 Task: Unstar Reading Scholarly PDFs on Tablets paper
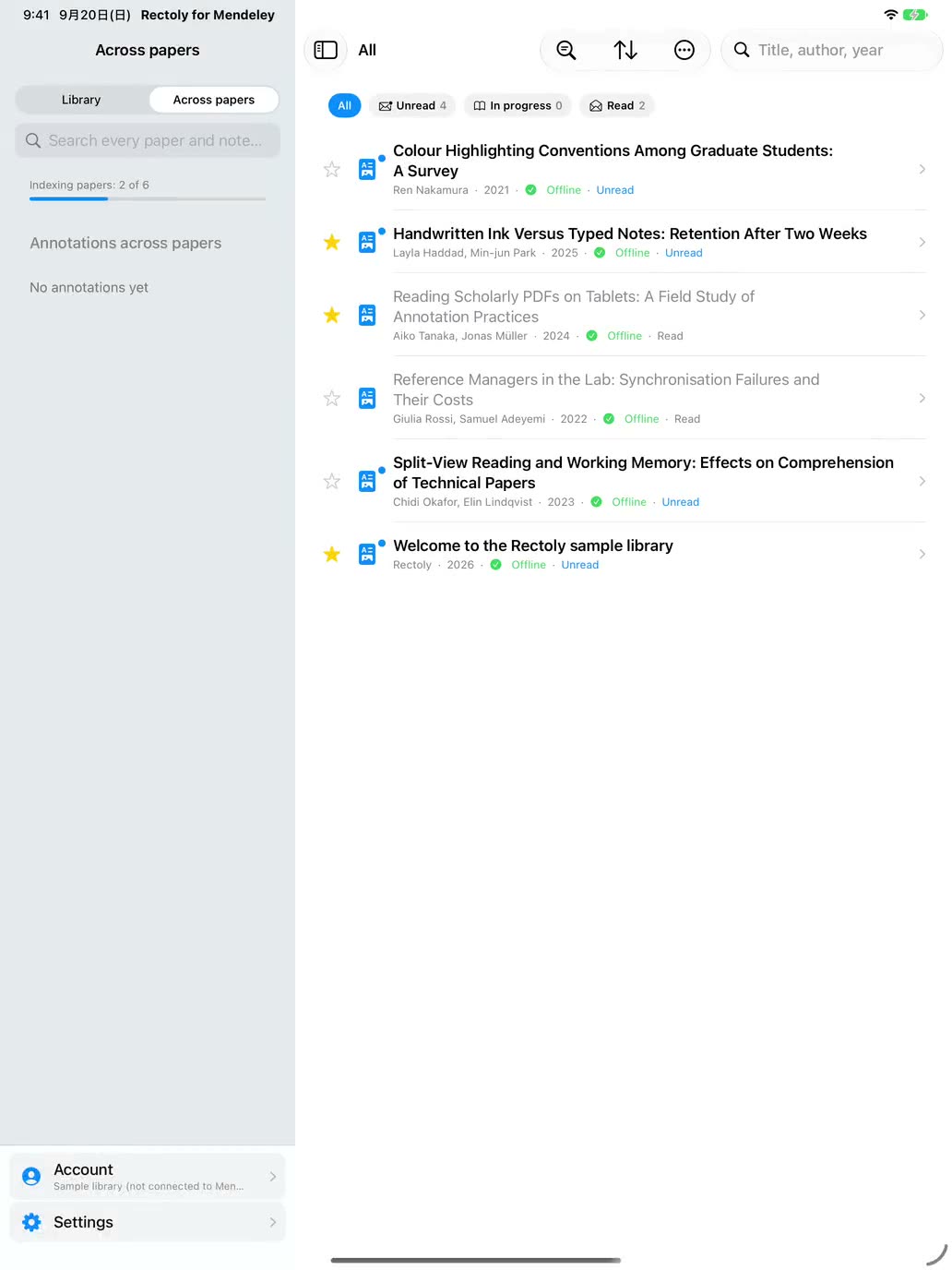coord(332,316)
